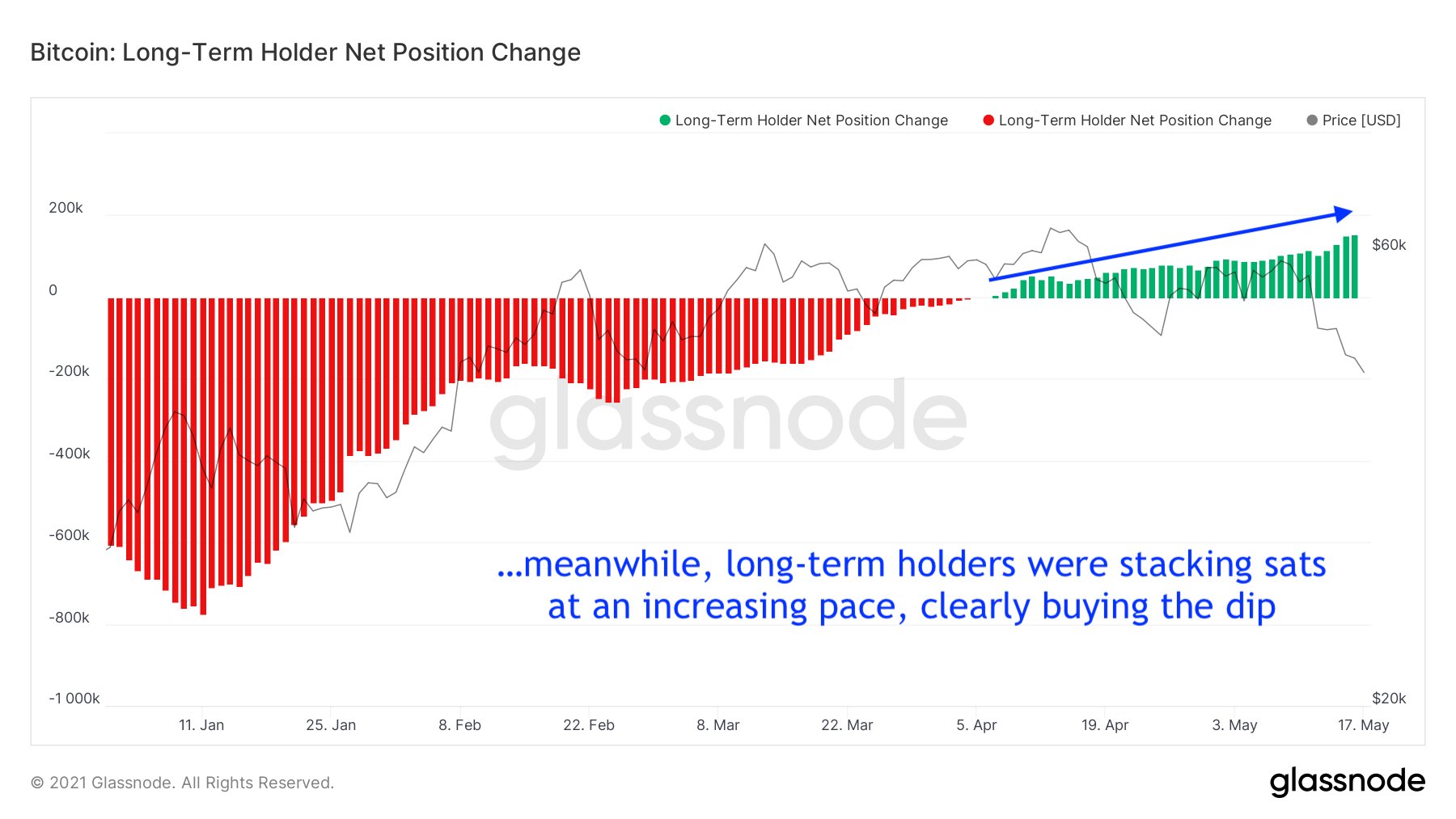Click the $20k price axis label
The width and height of the screenshot is (1456, 819).
click(1389, 699)
